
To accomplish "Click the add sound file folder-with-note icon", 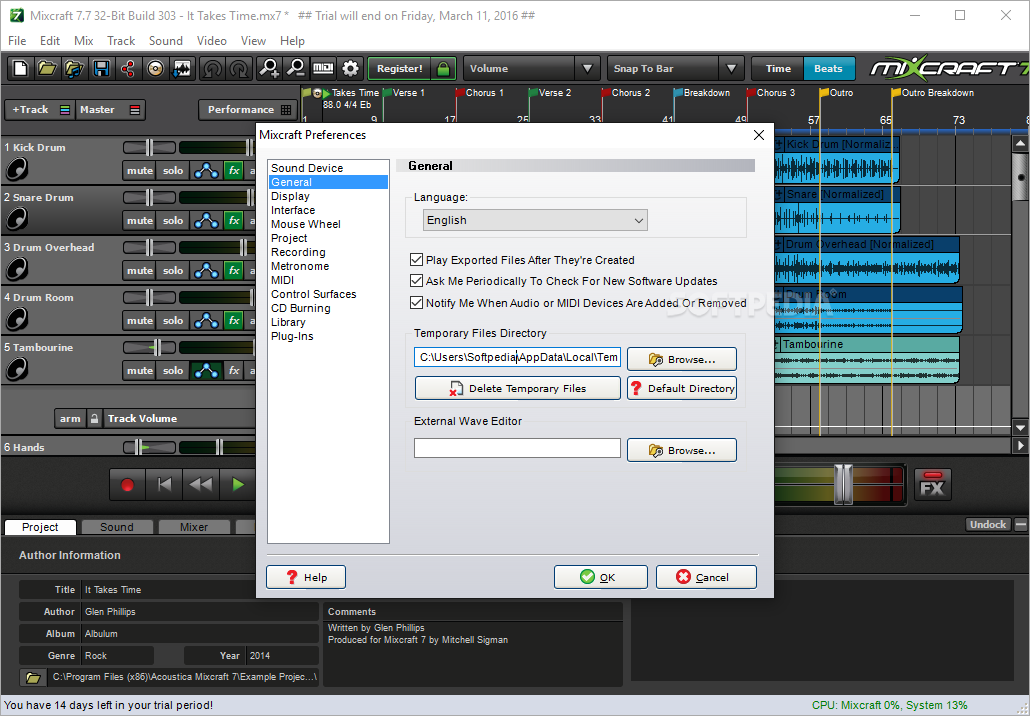I will pyautogui.click(x=74, y=68).
